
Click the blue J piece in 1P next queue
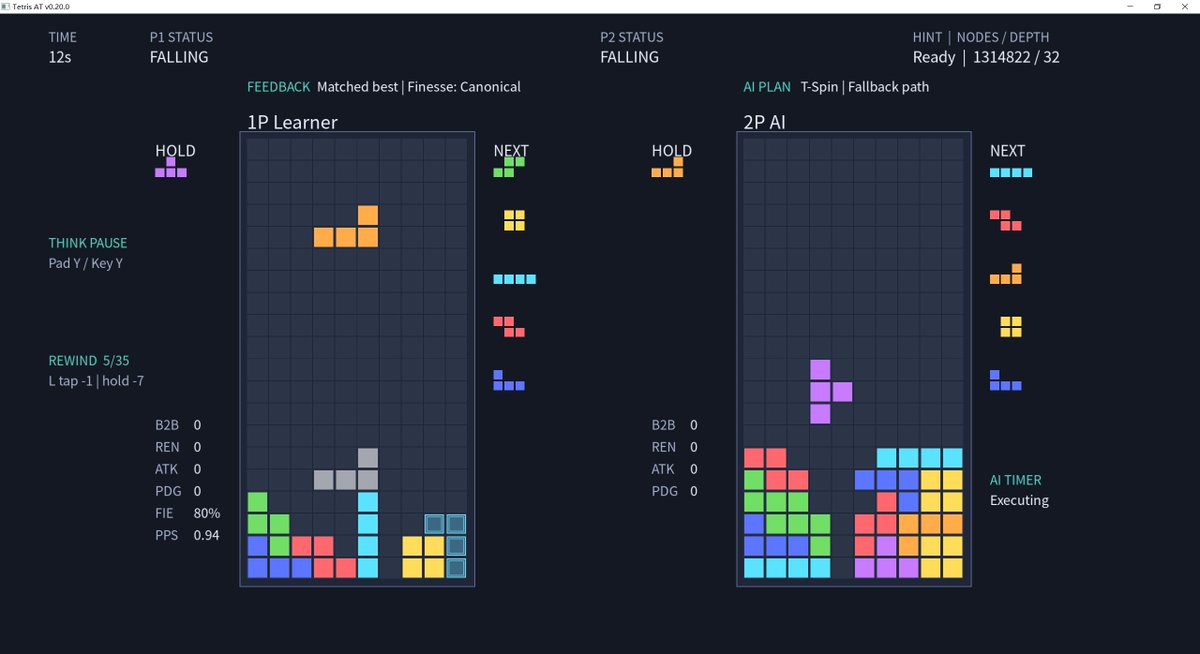(x=509, y=380)
